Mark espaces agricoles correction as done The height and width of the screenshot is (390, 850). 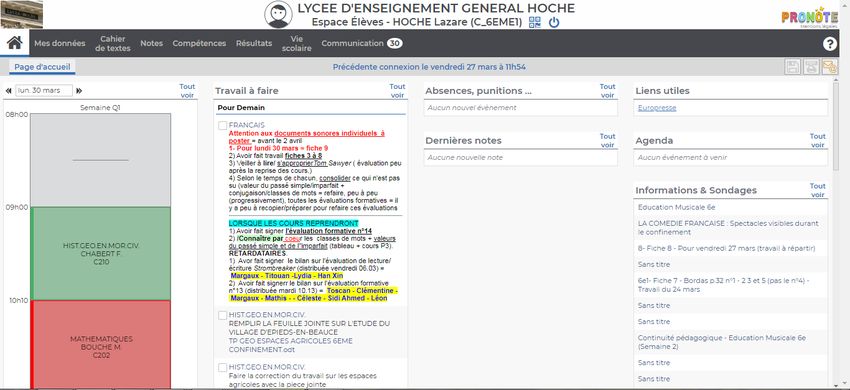coord(222,367)
